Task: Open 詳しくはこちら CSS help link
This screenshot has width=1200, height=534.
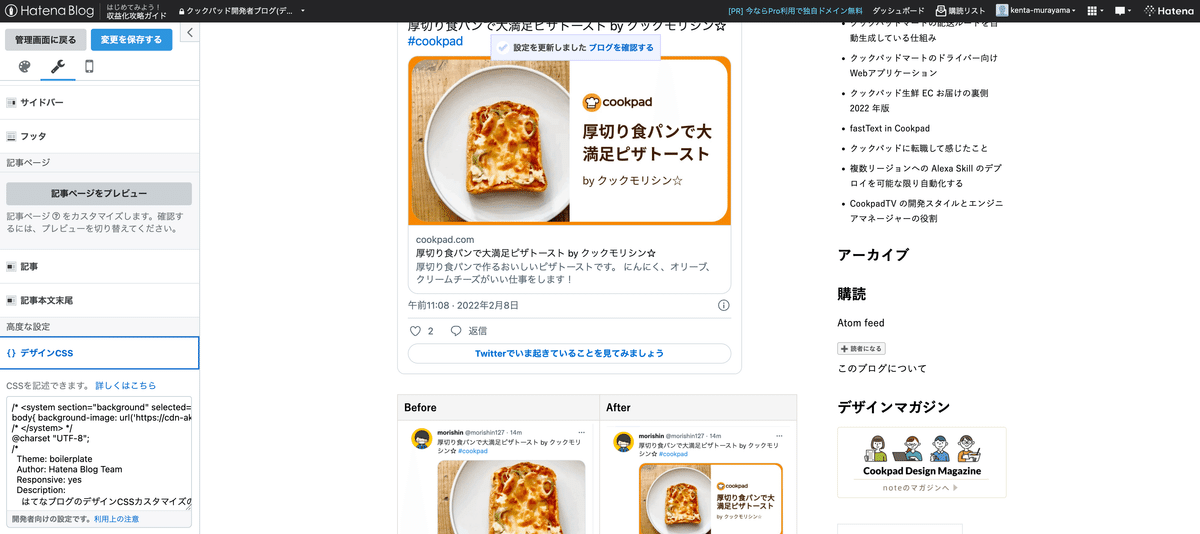Action: click(x=126, y=385)
